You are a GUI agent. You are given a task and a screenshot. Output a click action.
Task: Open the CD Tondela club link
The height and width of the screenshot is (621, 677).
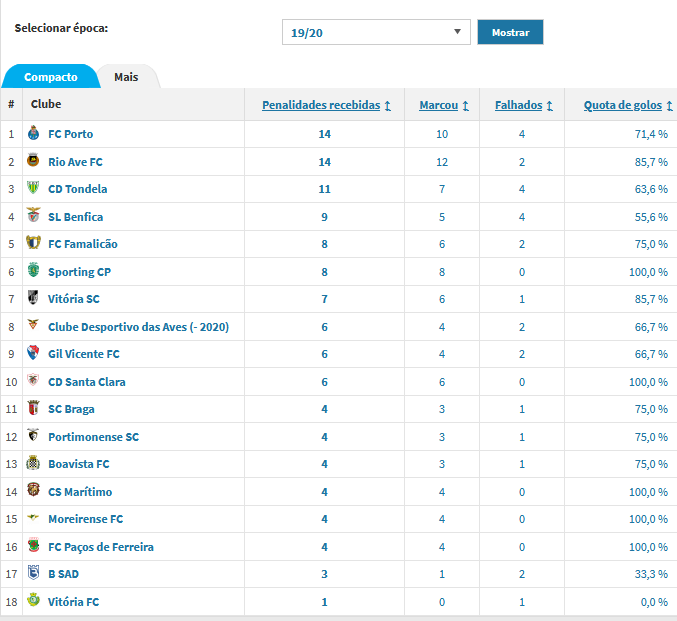[x=78, y=189]
